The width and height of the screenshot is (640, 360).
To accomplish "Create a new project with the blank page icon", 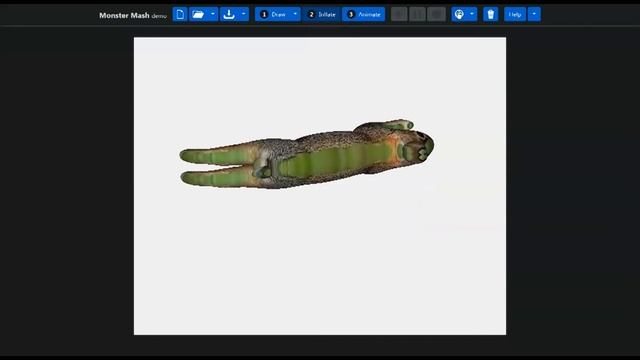I will click(180, 14).
